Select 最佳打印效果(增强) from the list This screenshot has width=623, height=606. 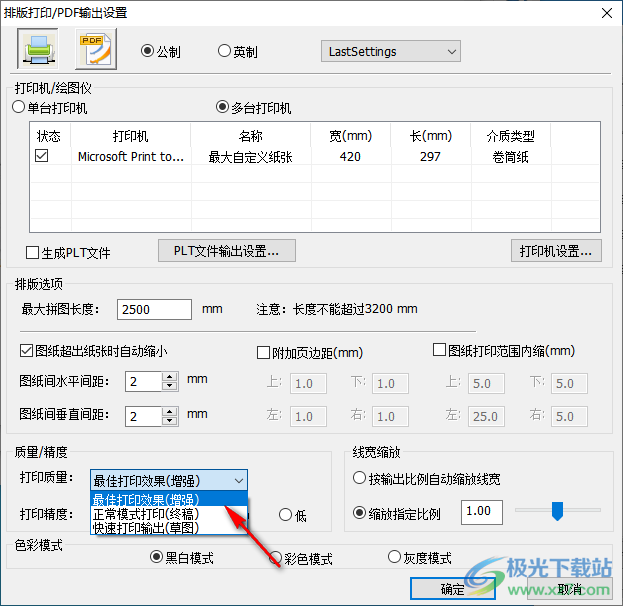click(169, 499)
